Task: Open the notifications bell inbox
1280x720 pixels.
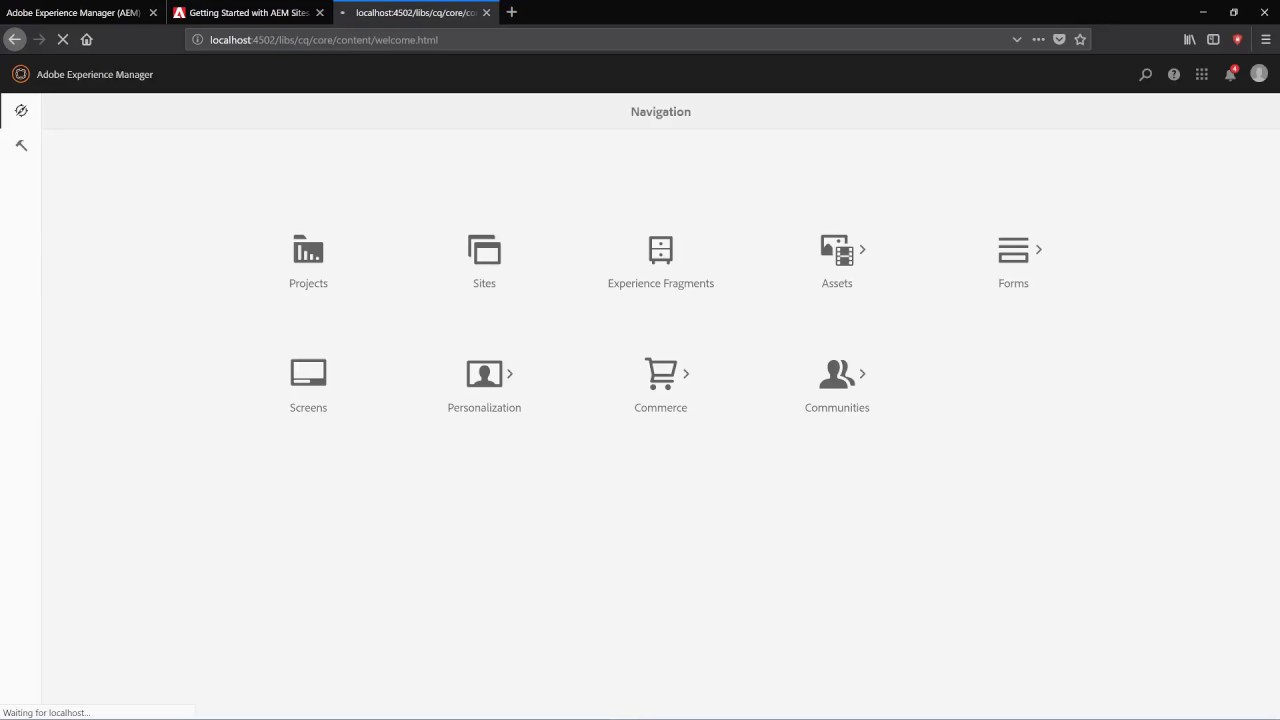Action: click(1231, 74)
